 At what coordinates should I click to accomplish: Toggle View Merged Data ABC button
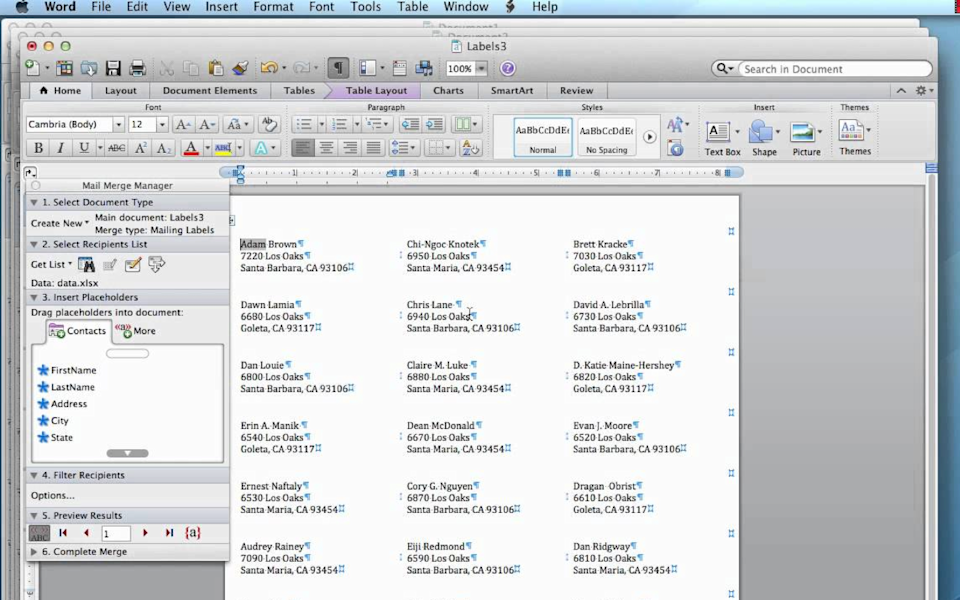(39, 533)
